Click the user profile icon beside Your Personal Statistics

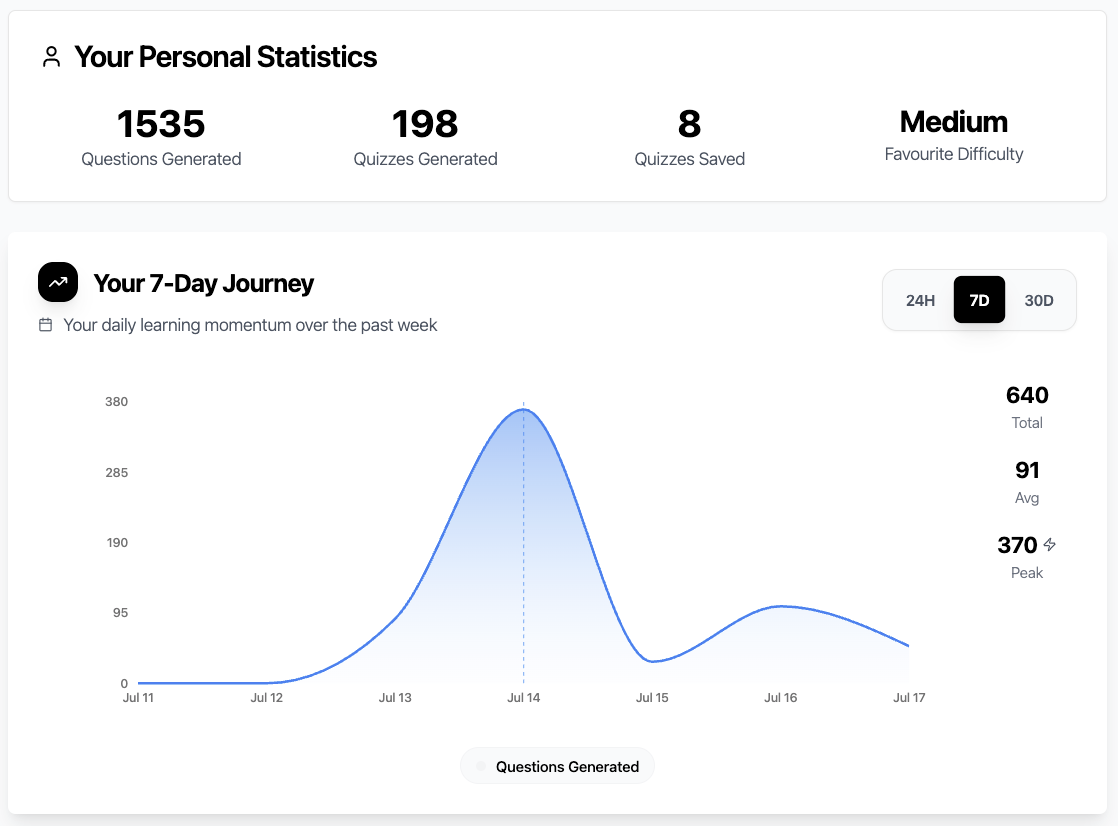[x=51, y=57]
